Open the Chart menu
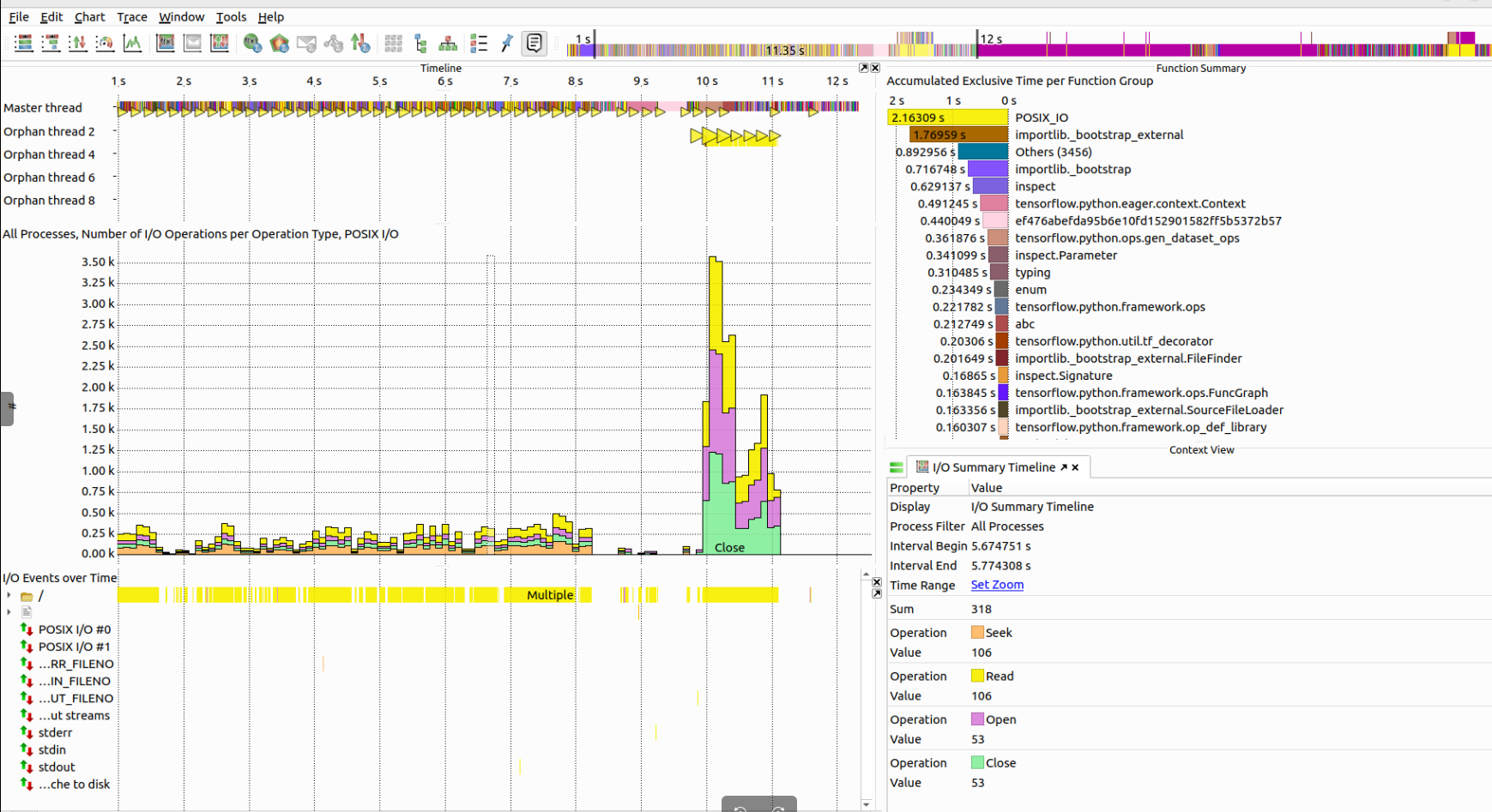 click(89, 16)
